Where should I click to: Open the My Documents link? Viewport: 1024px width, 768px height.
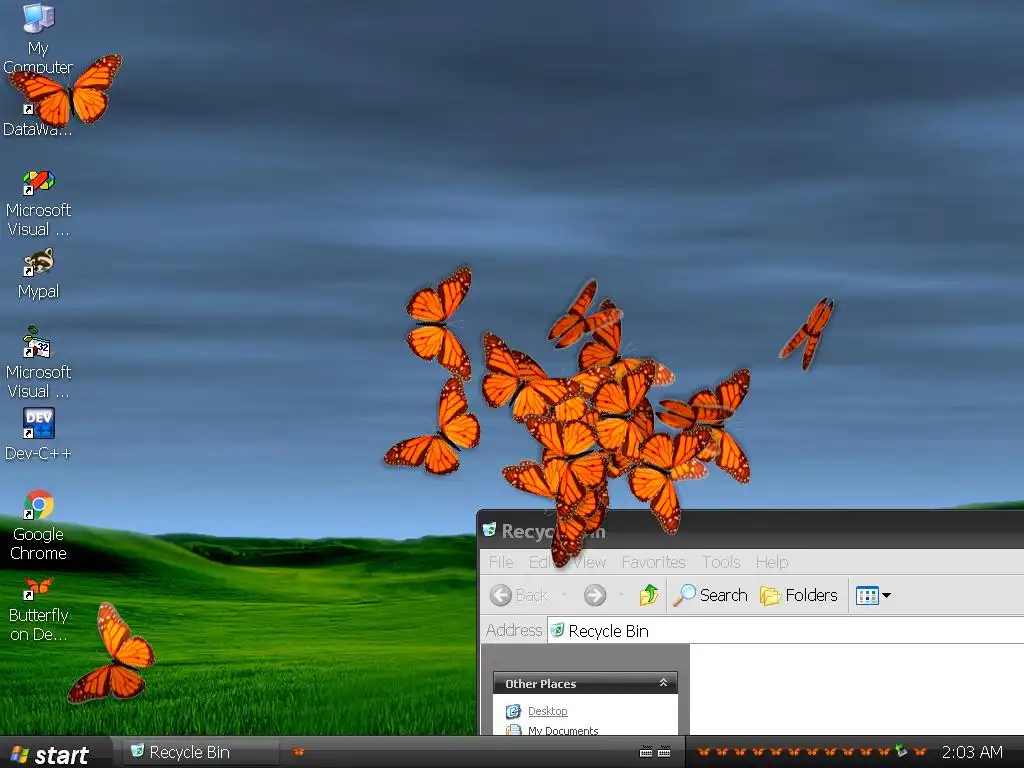click(x=563, y=730)
